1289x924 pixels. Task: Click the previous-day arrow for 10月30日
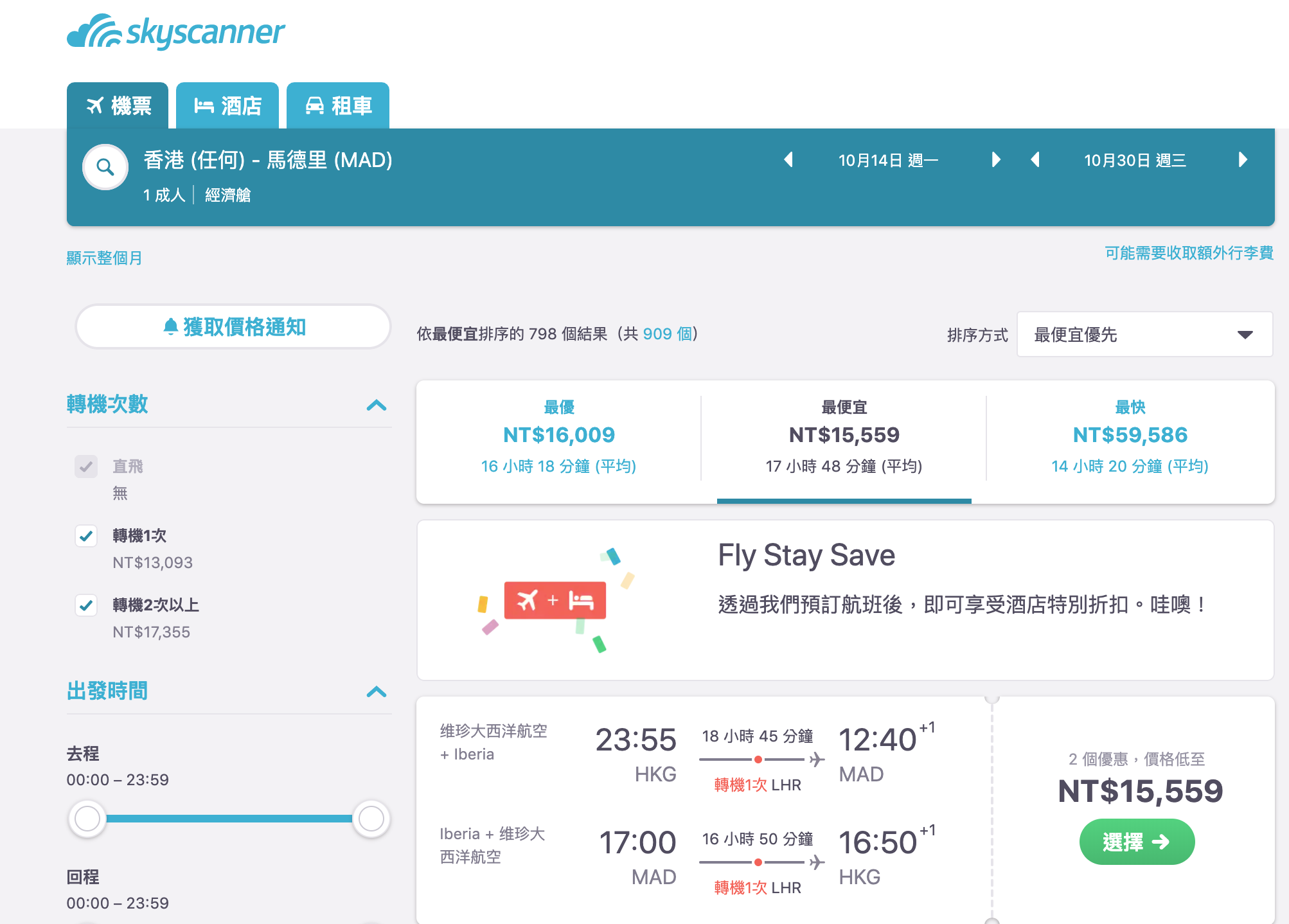click(x=1036, y=160)
